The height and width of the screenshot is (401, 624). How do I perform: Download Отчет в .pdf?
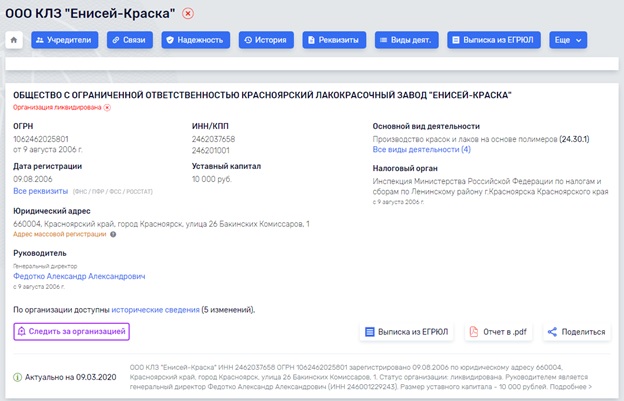499,332
